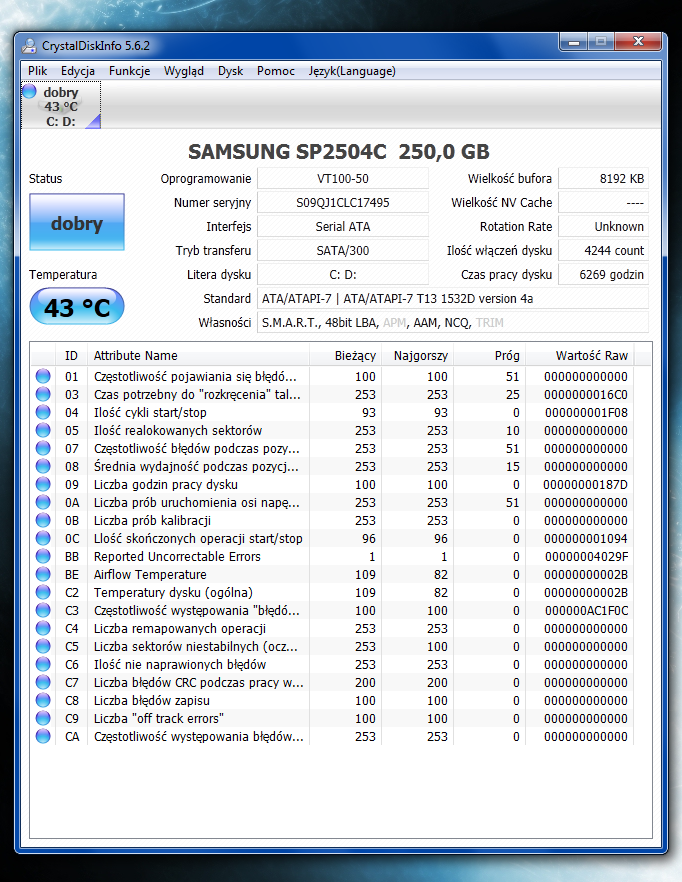Select the Reported Uncorrectable Errors row text
Viewport: 682px width, 882px height.
177,556
